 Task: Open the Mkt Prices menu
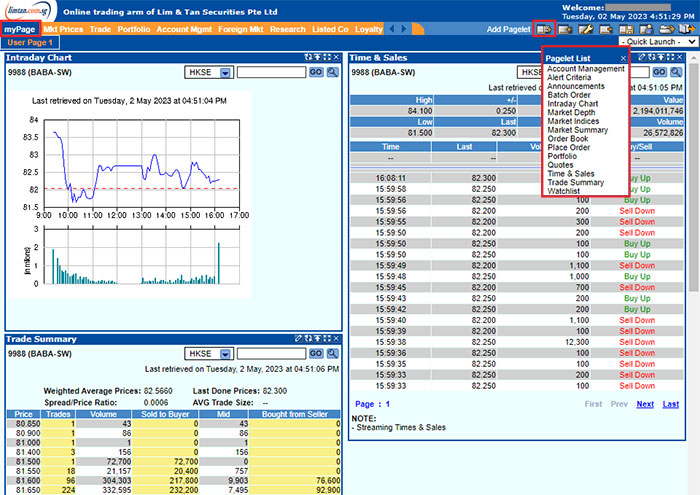pos(63,29)
